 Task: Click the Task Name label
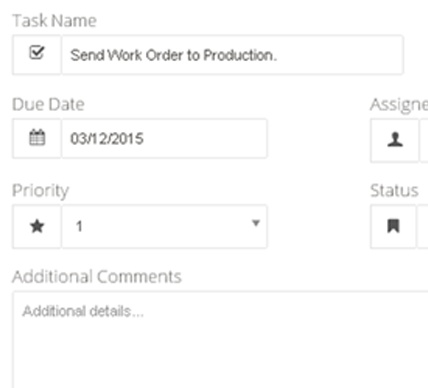click(54, 21)
